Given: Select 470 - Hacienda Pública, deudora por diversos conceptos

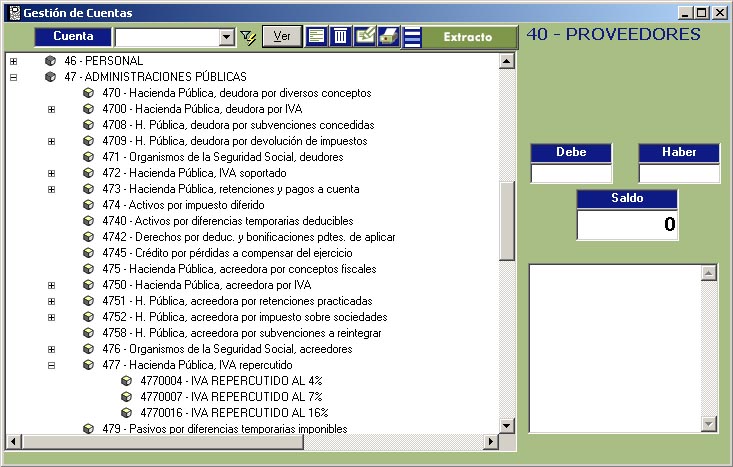Looking at the screenshot, I should (237, 93).
